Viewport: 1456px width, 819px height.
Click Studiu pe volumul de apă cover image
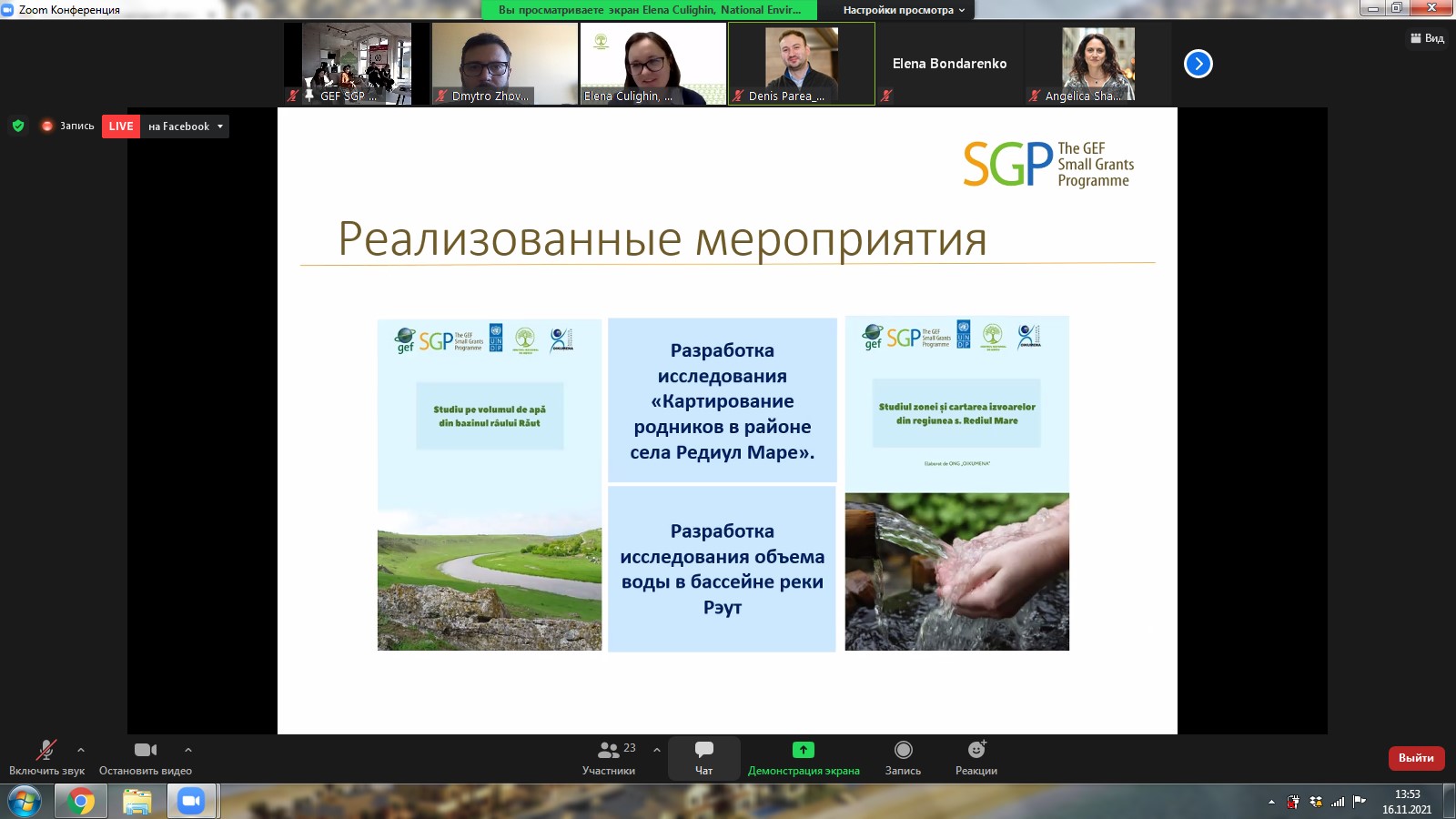pos(490,484)
